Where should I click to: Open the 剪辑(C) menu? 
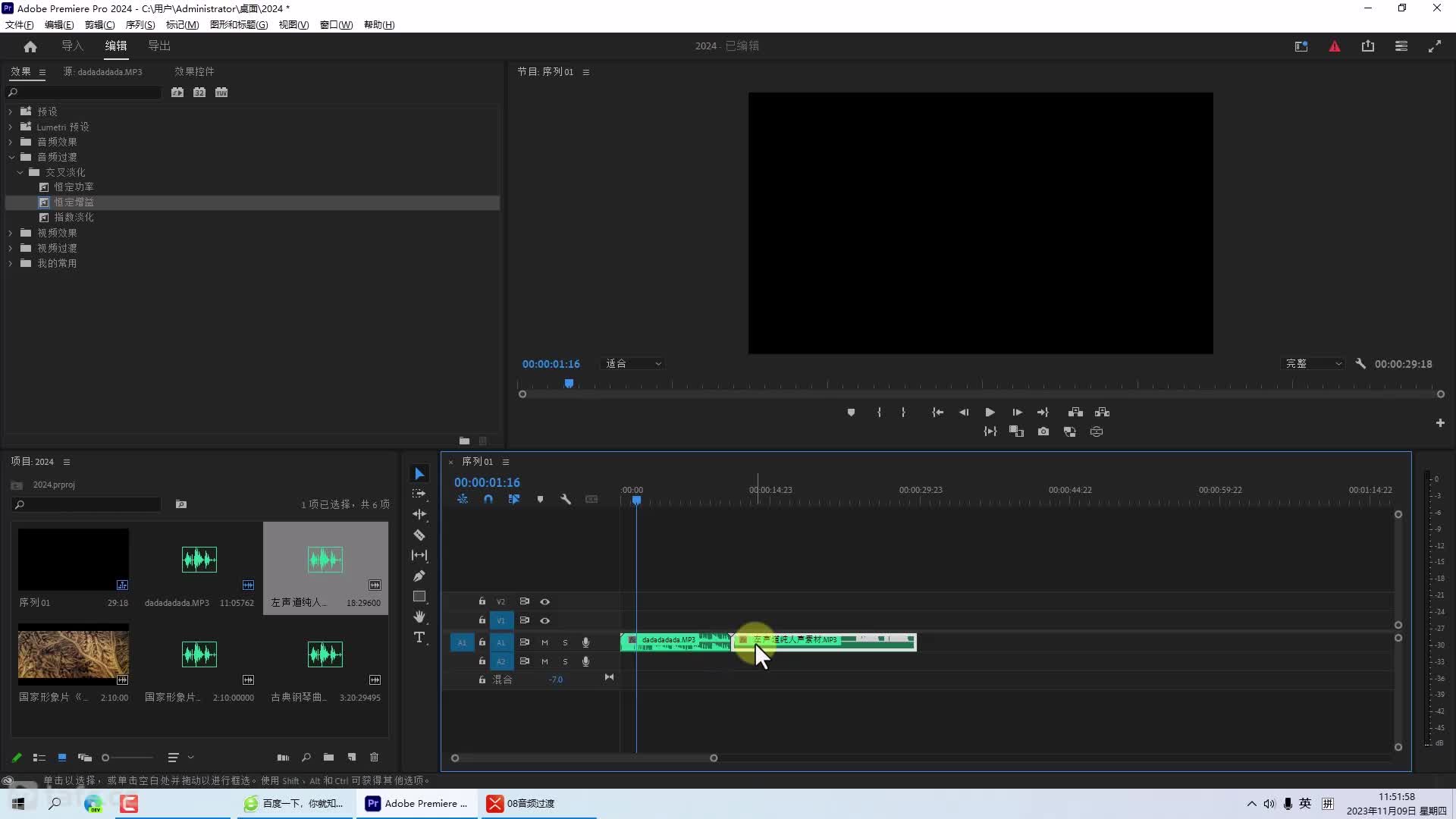99,25
